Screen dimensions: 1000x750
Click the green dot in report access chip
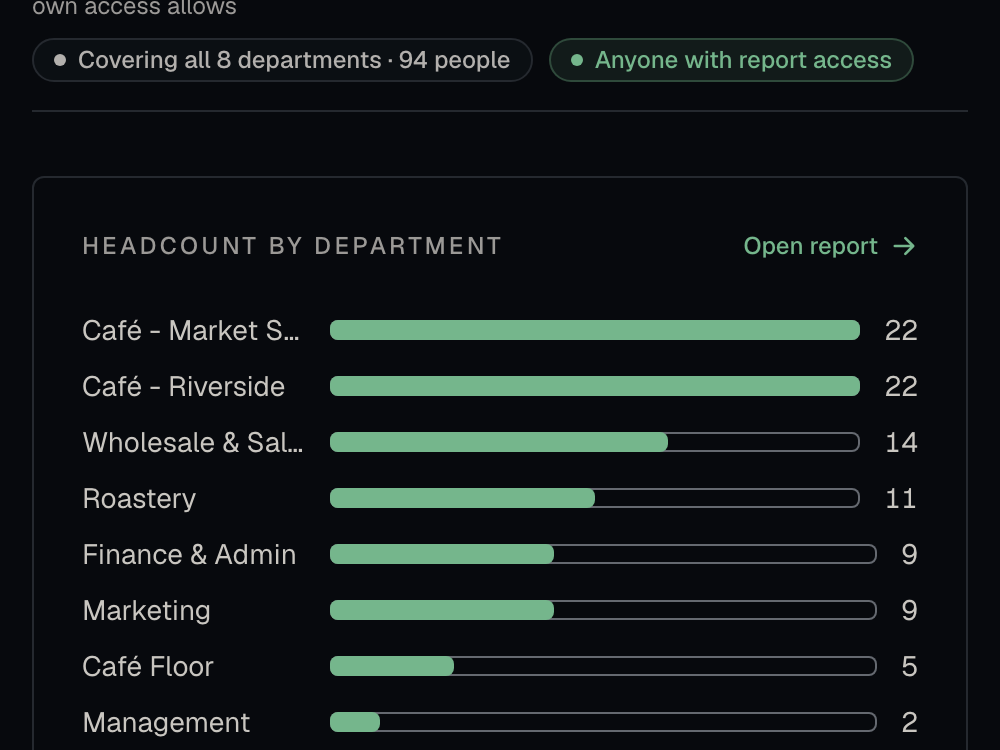tap(577, 60)
